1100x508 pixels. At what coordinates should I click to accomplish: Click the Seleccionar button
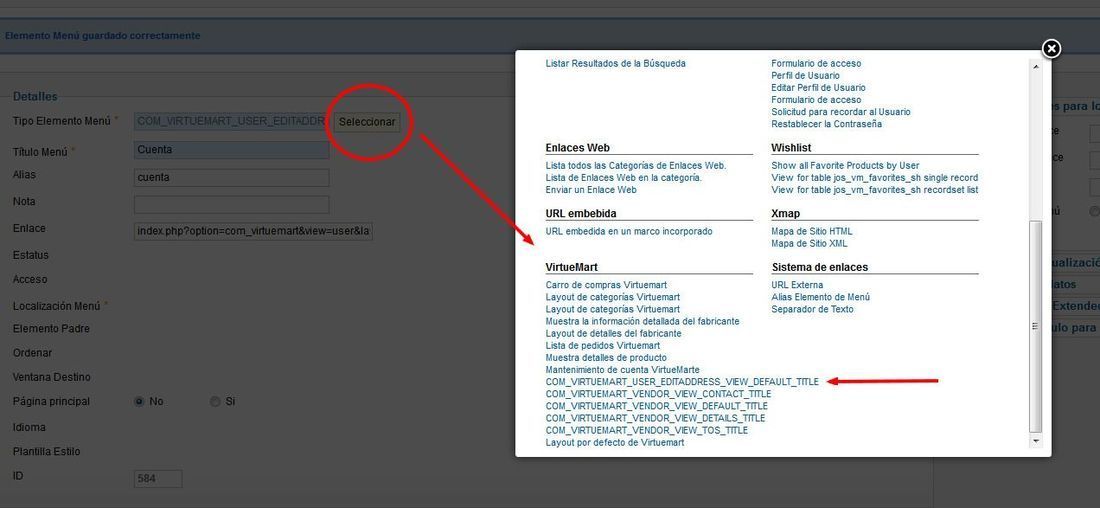(x=367, y=122)
